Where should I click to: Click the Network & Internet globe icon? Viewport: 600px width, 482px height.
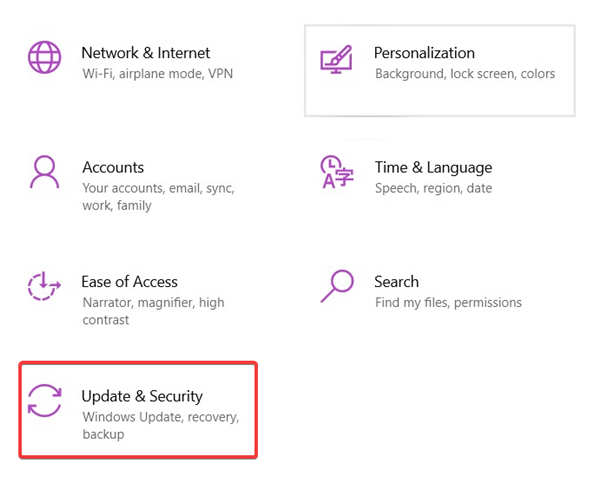pos(45,57)
